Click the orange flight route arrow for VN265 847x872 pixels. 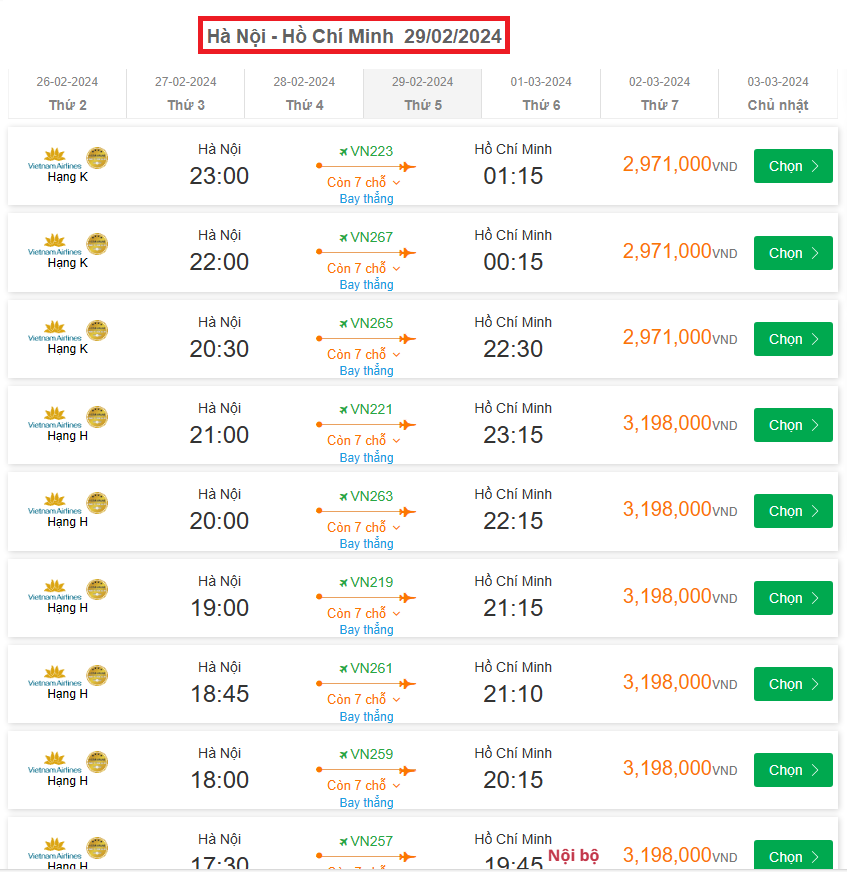(x=366, y=339)
